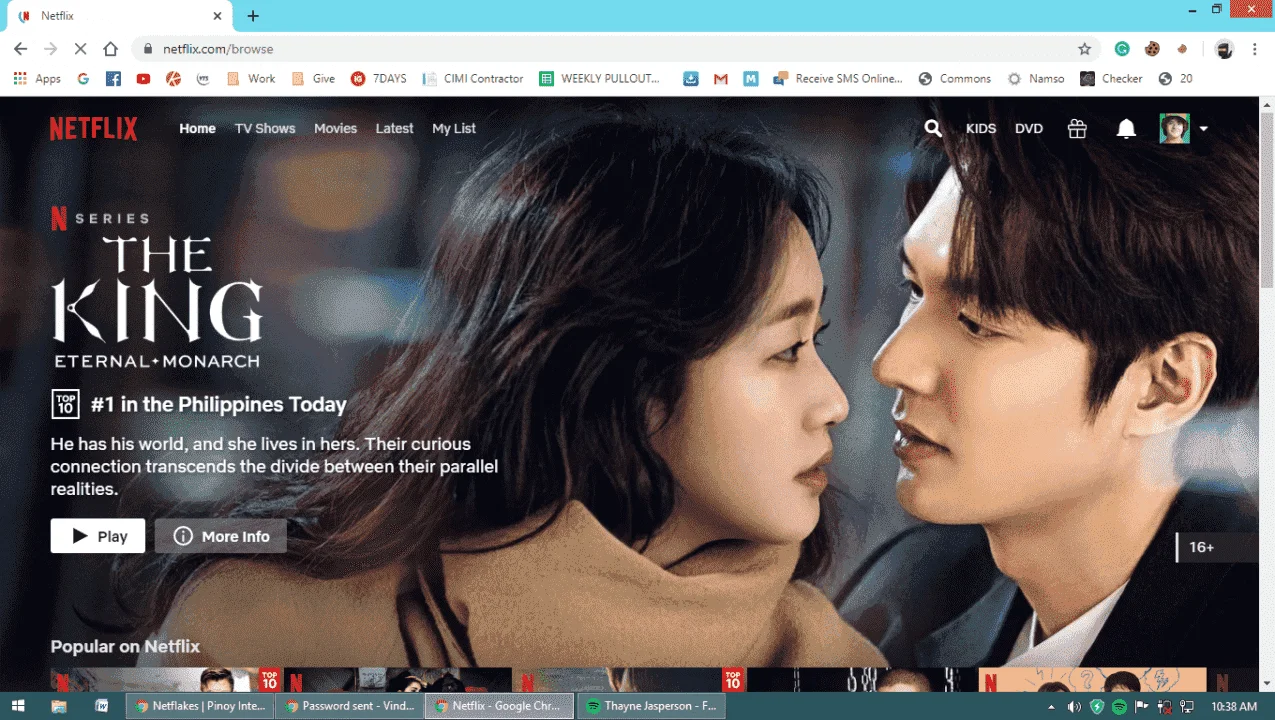This screenshot has width=1275, height=720.
Task: Open CIMI Contractor bookmark
Action: [473, 79]
